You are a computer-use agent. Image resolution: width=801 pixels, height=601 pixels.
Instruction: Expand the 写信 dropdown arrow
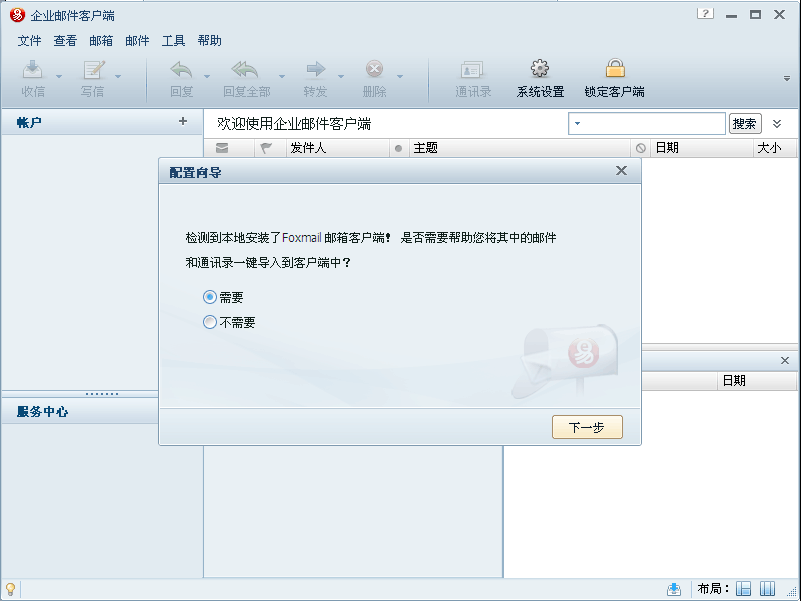(118, 76)
